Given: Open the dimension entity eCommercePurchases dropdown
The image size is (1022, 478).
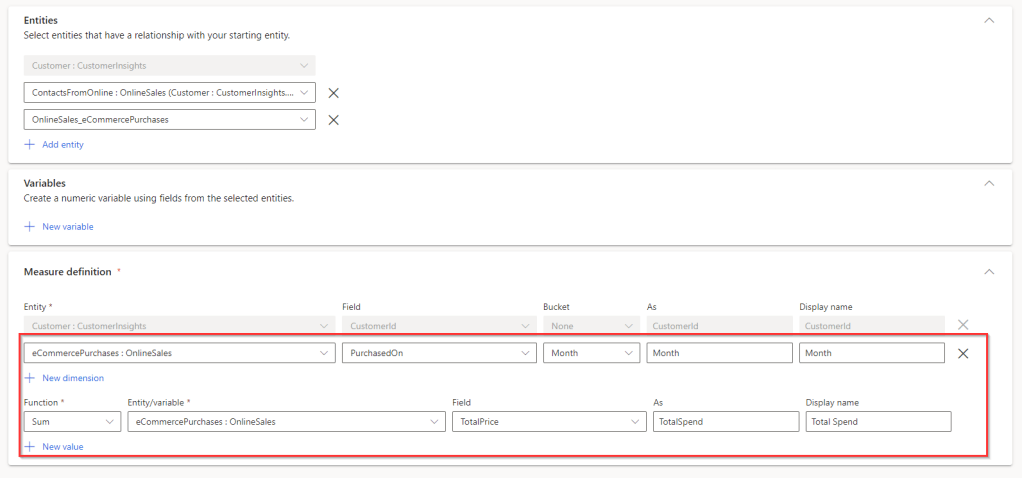Looking at the screenshot, I should point(180,353).
